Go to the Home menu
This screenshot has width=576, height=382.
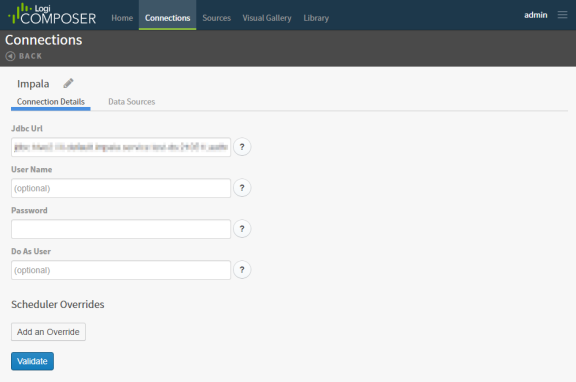pyautogui.click(x=122, y=18)
